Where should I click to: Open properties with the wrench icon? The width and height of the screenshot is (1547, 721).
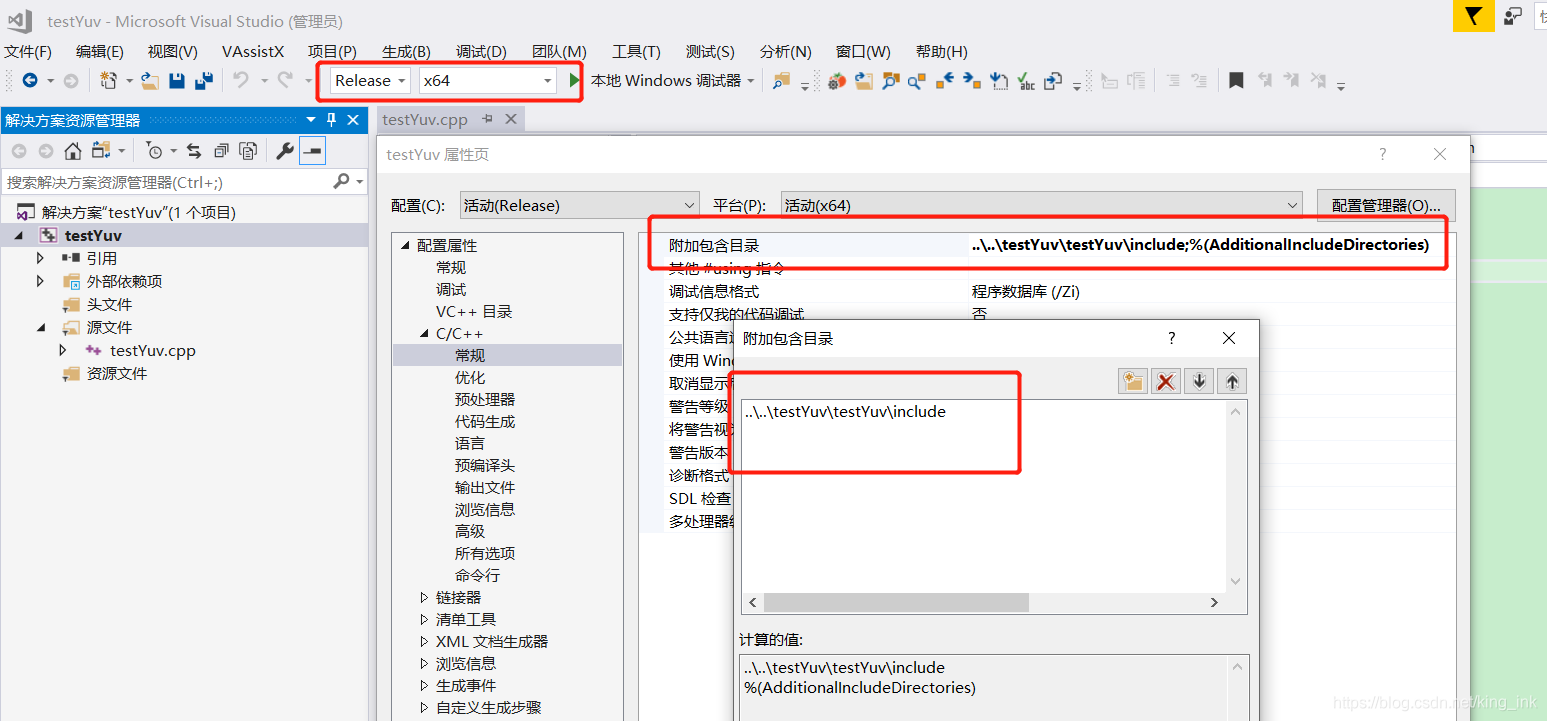(x=285, y=151)
